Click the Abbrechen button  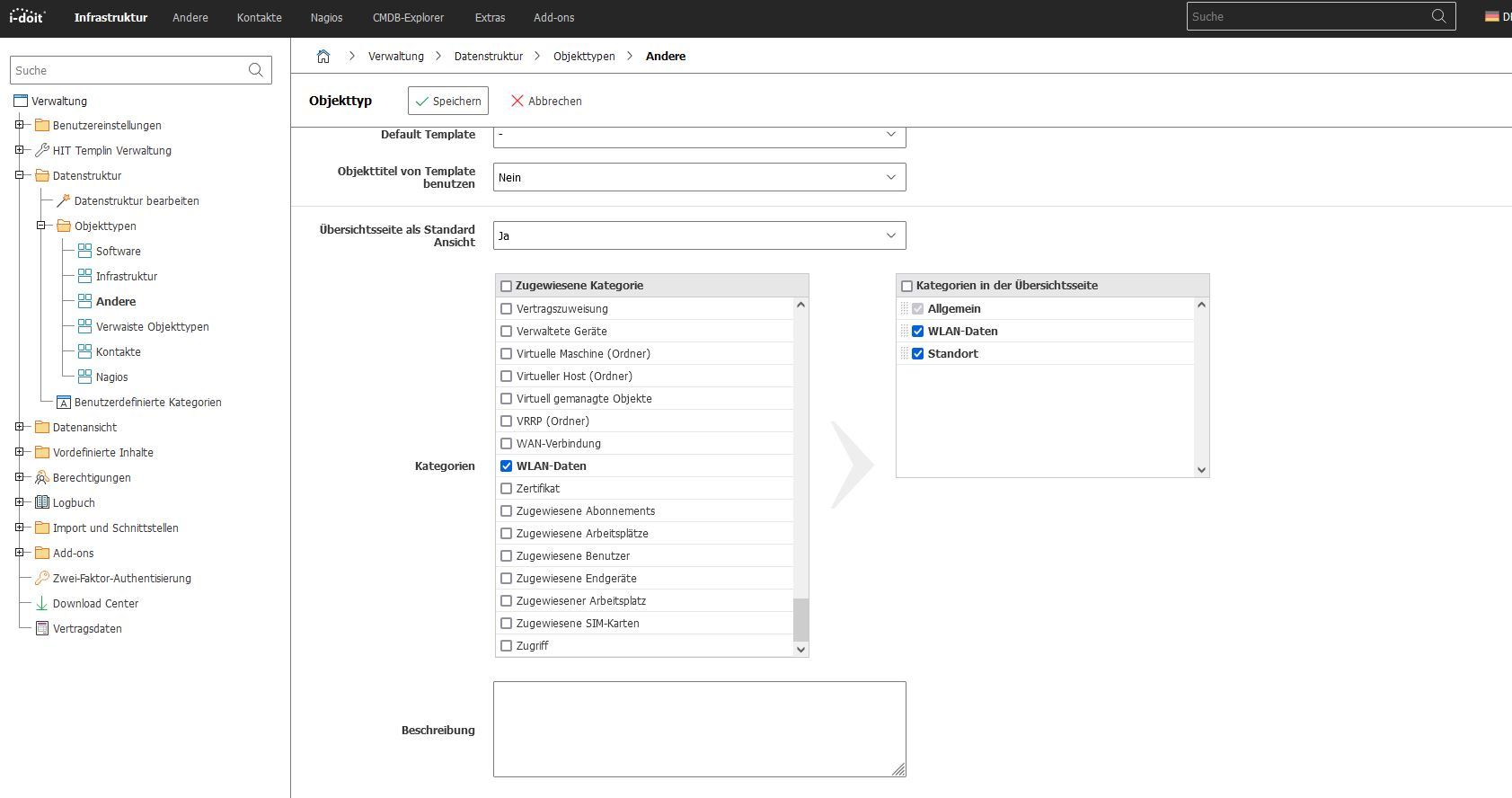(546, 101)
